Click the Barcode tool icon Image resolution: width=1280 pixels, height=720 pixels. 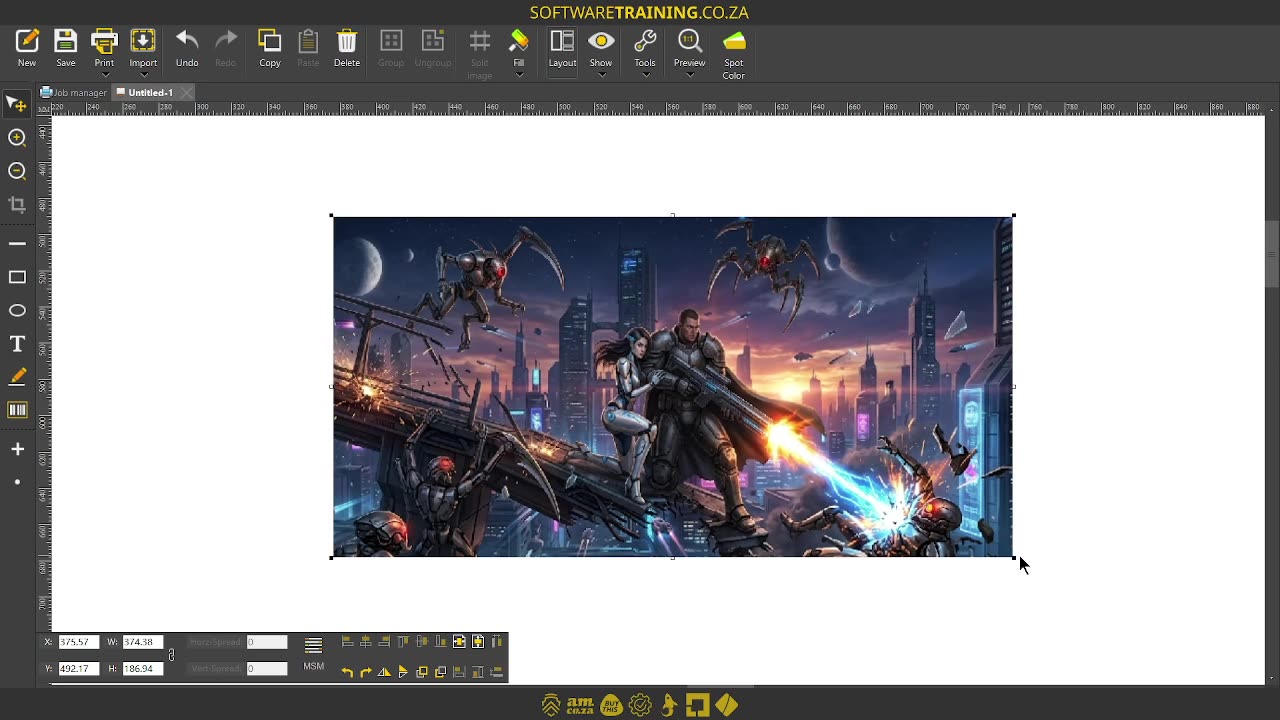pos(17,410)
